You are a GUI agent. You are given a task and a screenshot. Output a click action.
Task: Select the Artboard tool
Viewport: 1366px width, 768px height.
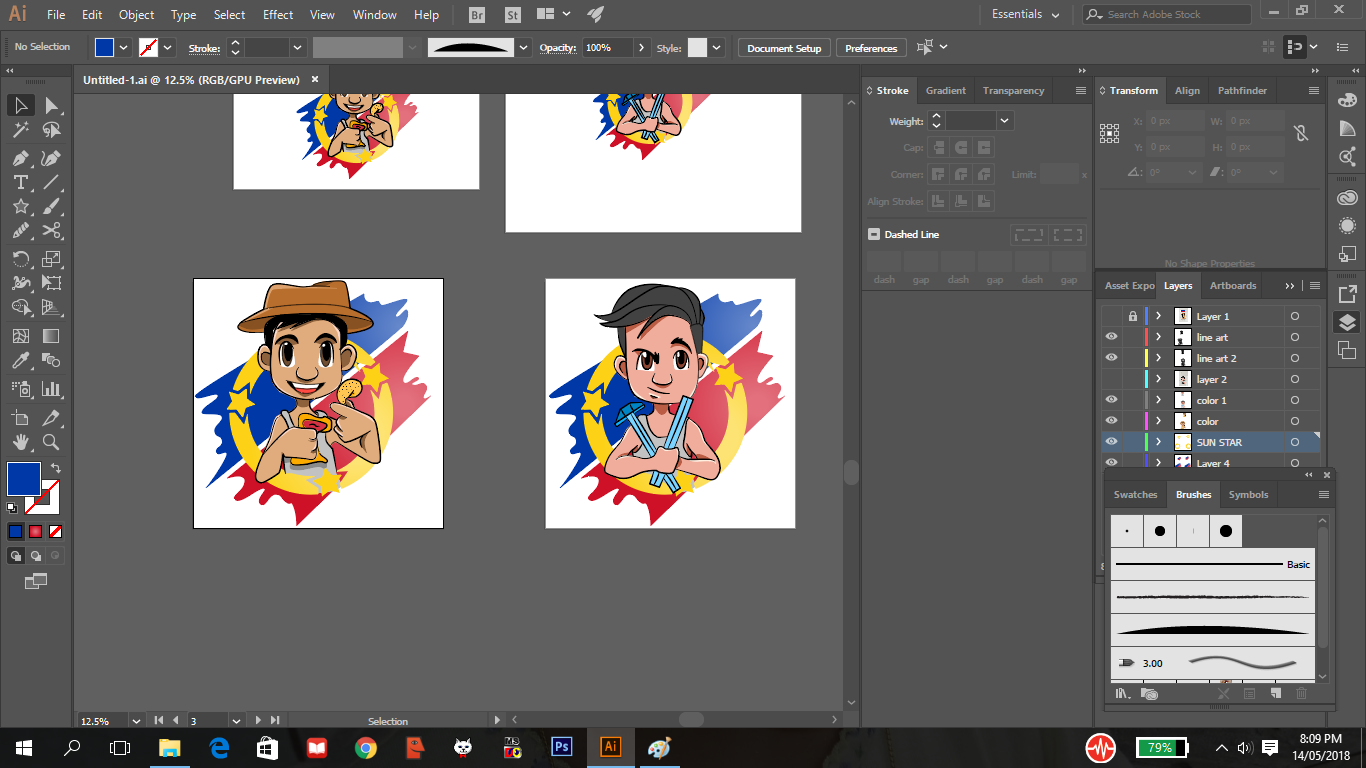(20, 417)
